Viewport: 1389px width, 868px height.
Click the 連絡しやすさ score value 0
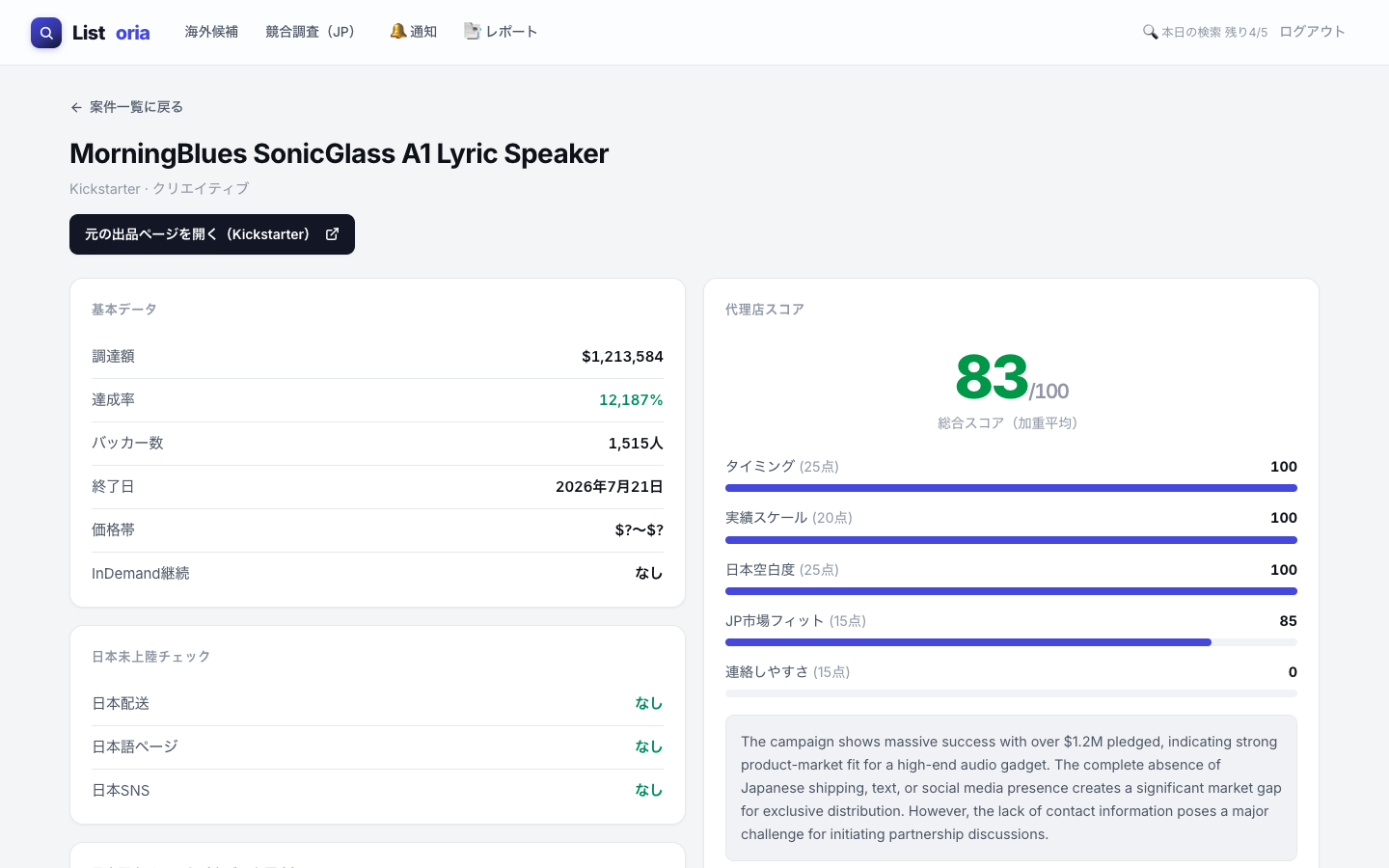1293,672
